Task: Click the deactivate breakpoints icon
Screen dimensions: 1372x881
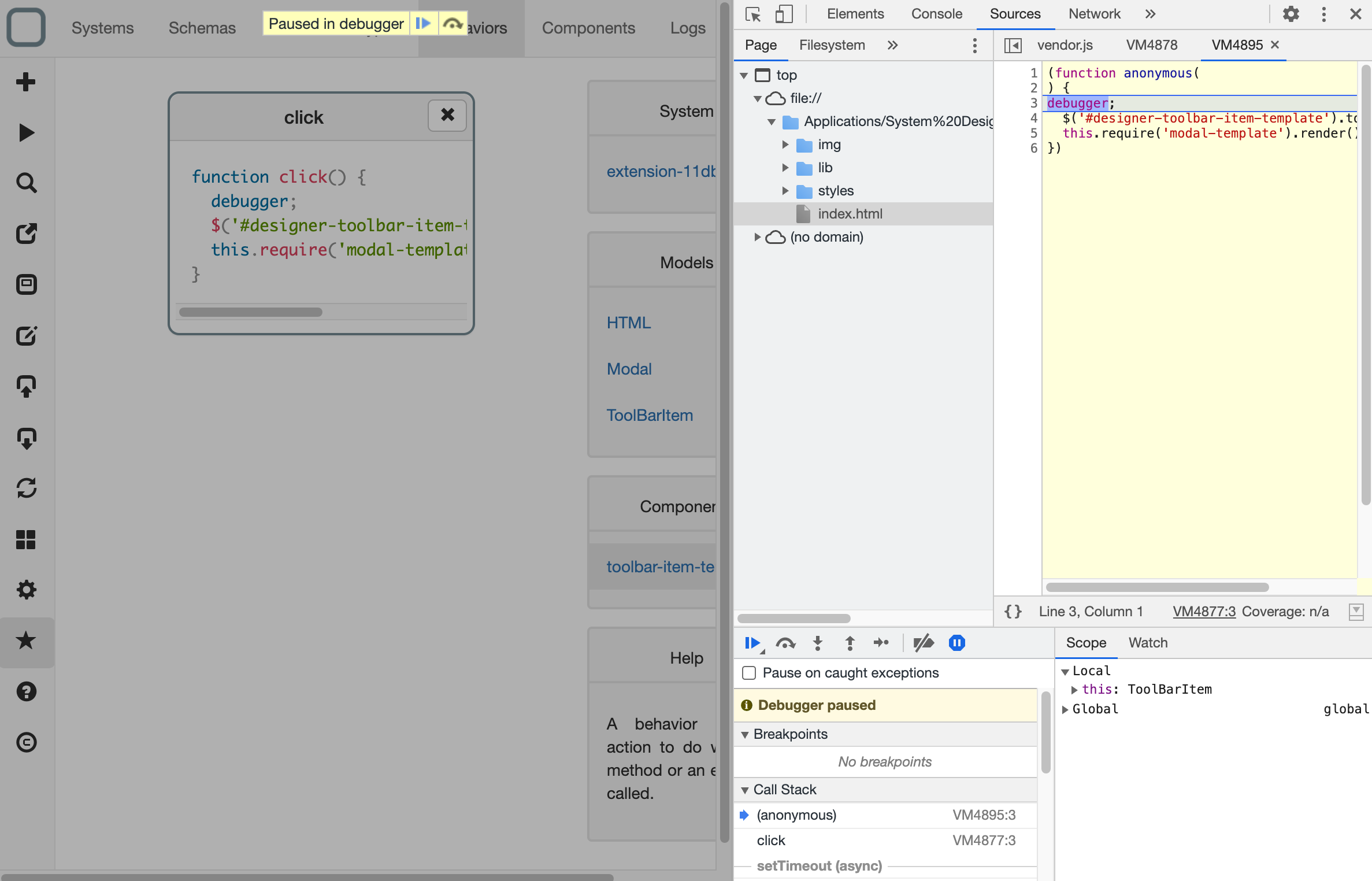Action: pos(921,642)
